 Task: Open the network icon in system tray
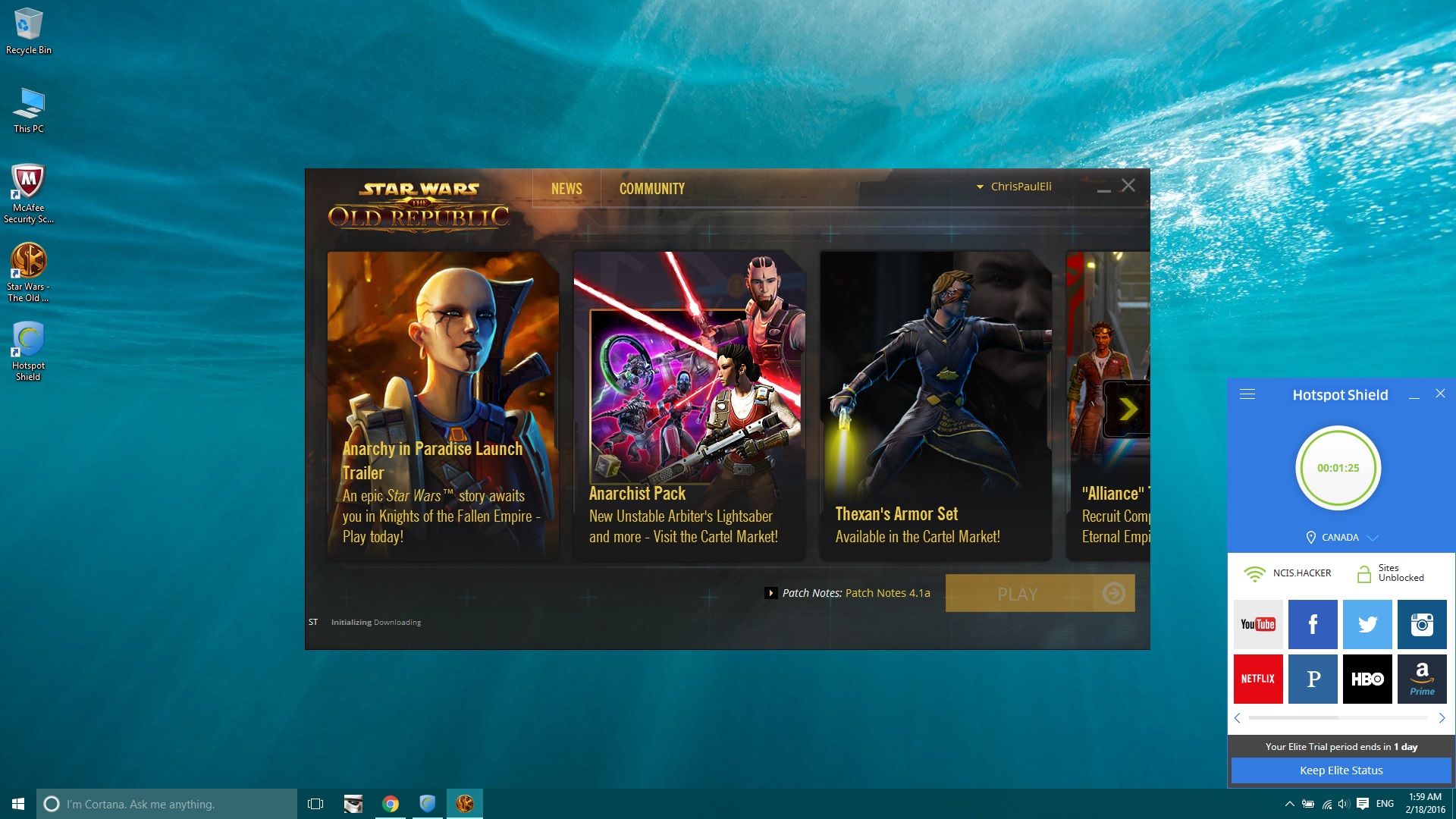click(1326, 804)
